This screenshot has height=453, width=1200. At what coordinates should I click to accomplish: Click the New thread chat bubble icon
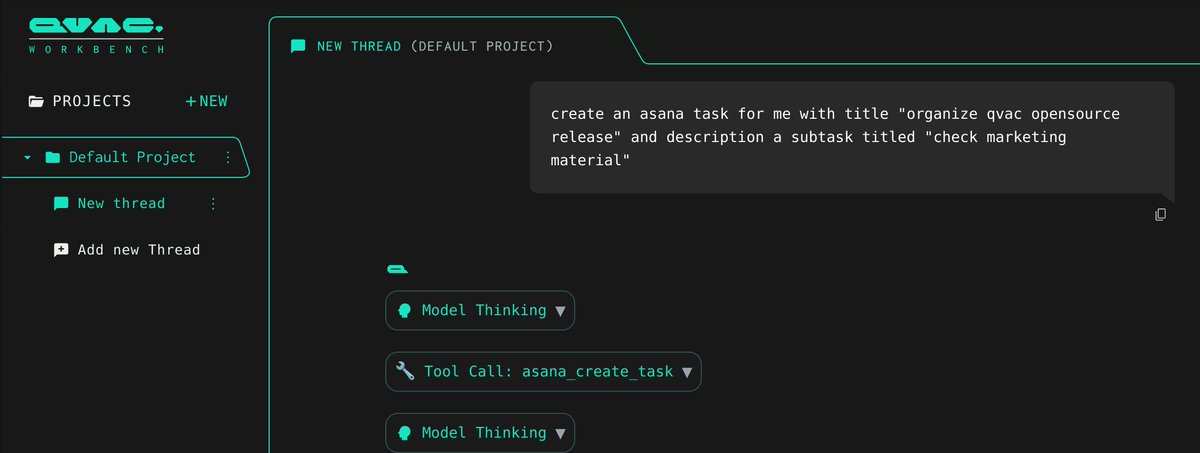(61, 203)
